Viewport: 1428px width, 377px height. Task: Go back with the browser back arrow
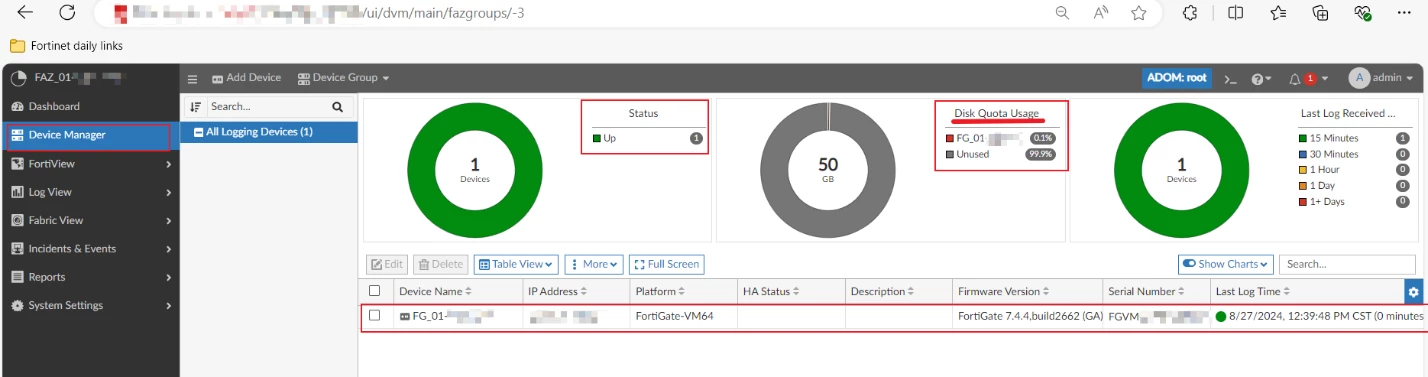25,13
